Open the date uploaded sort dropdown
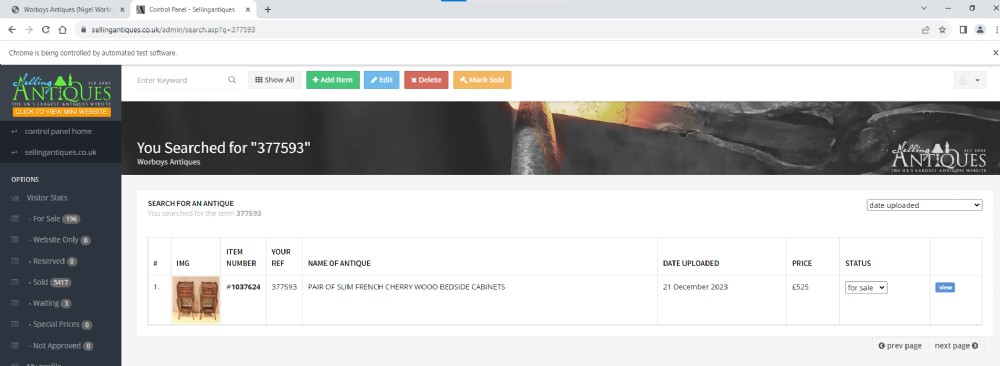Viewport: 1000px width, 366px height. (924, 205)
